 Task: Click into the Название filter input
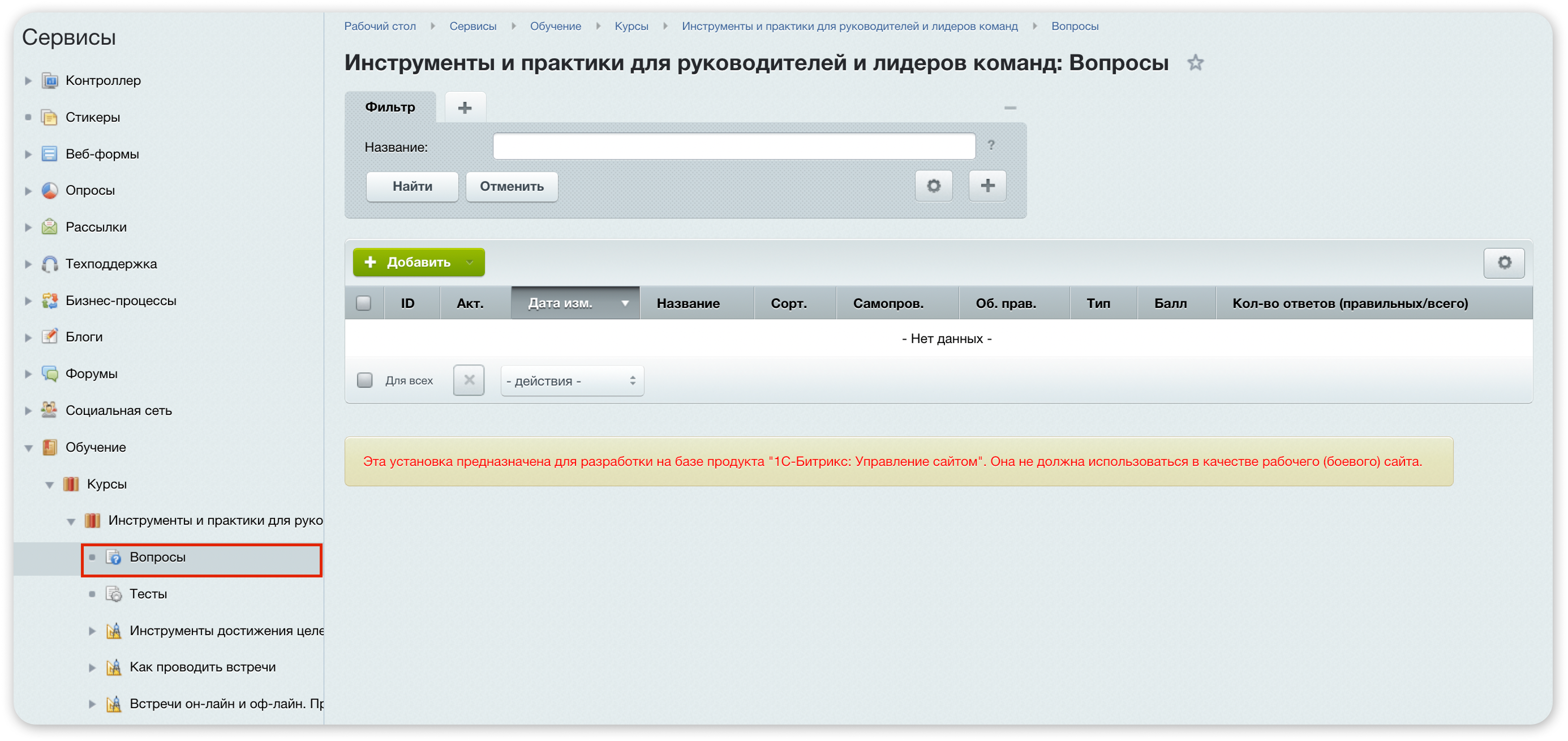(x=734, y=146)
